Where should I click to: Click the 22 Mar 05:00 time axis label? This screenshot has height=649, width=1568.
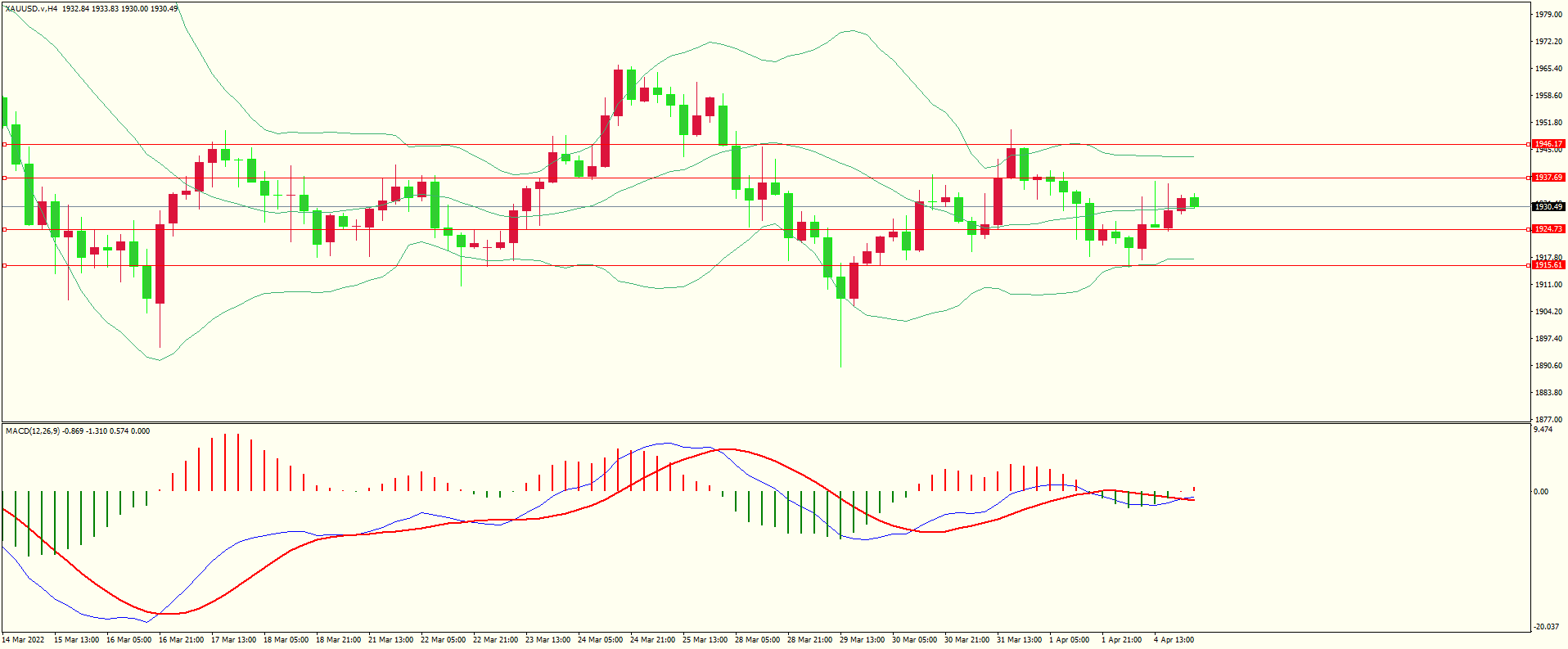[x=443, y=640]
